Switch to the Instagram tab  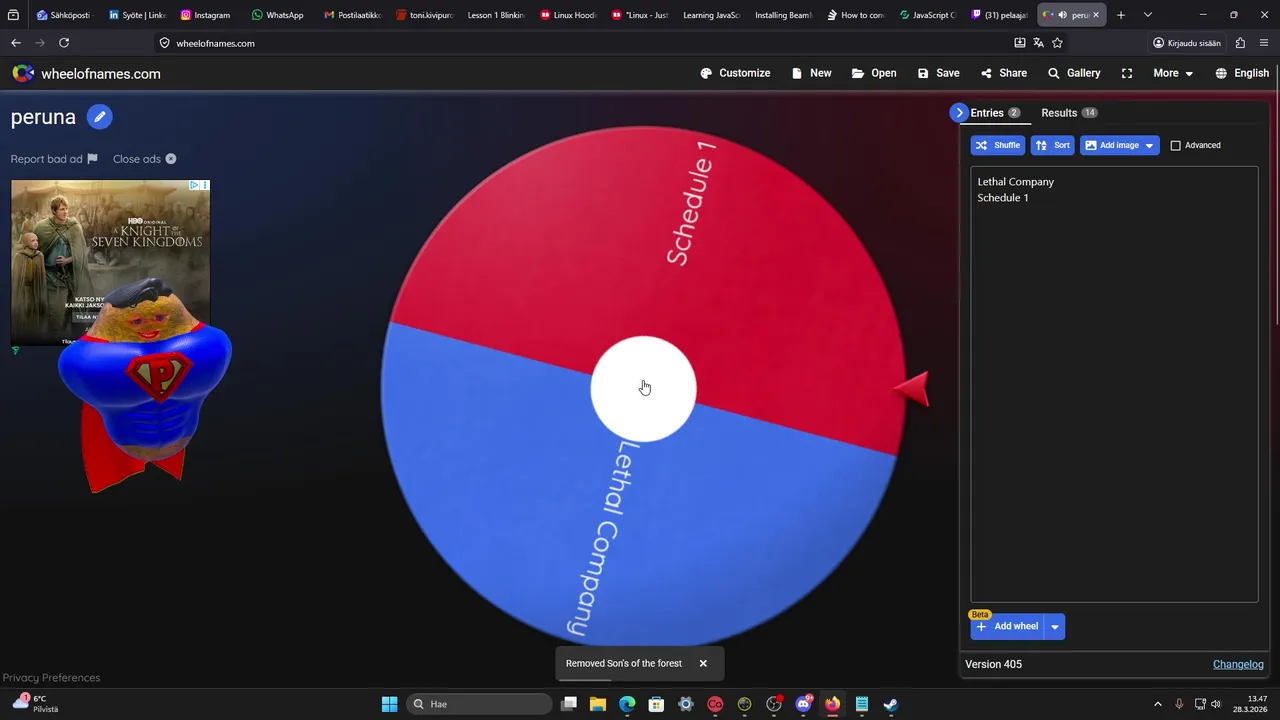tap(205, 15)
